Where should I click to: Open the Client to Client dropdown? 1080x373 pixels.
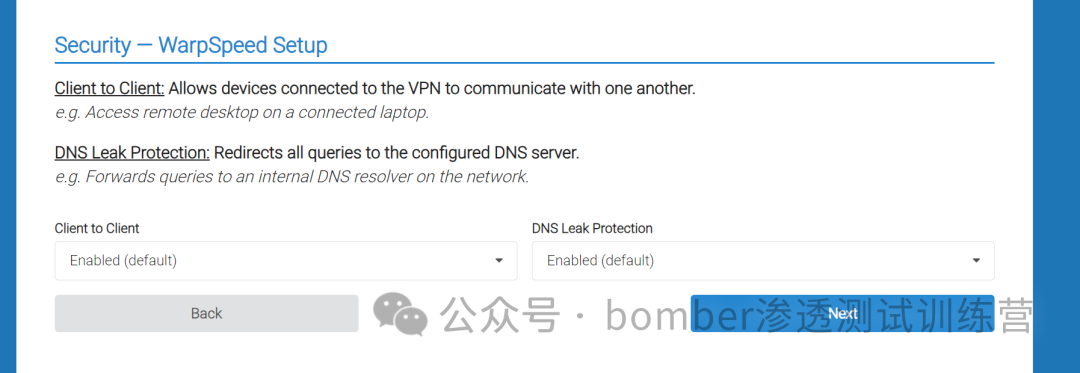286,261
